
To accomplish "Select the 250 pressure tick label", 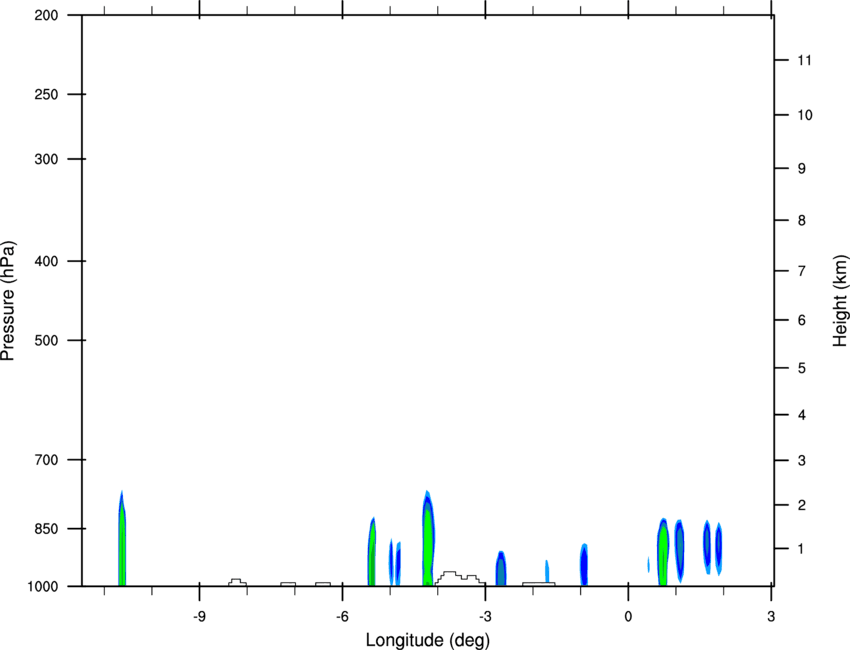I will click(46, 94).
